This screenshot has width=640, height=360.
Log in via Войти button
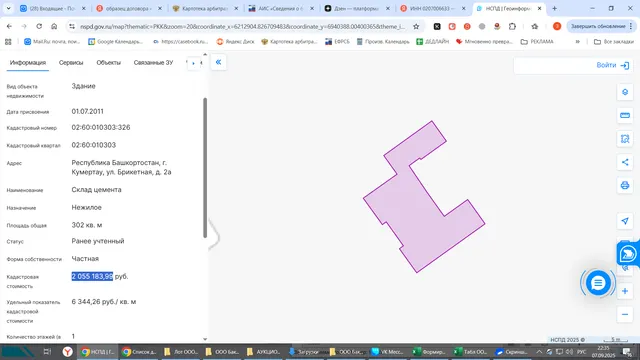612,65
